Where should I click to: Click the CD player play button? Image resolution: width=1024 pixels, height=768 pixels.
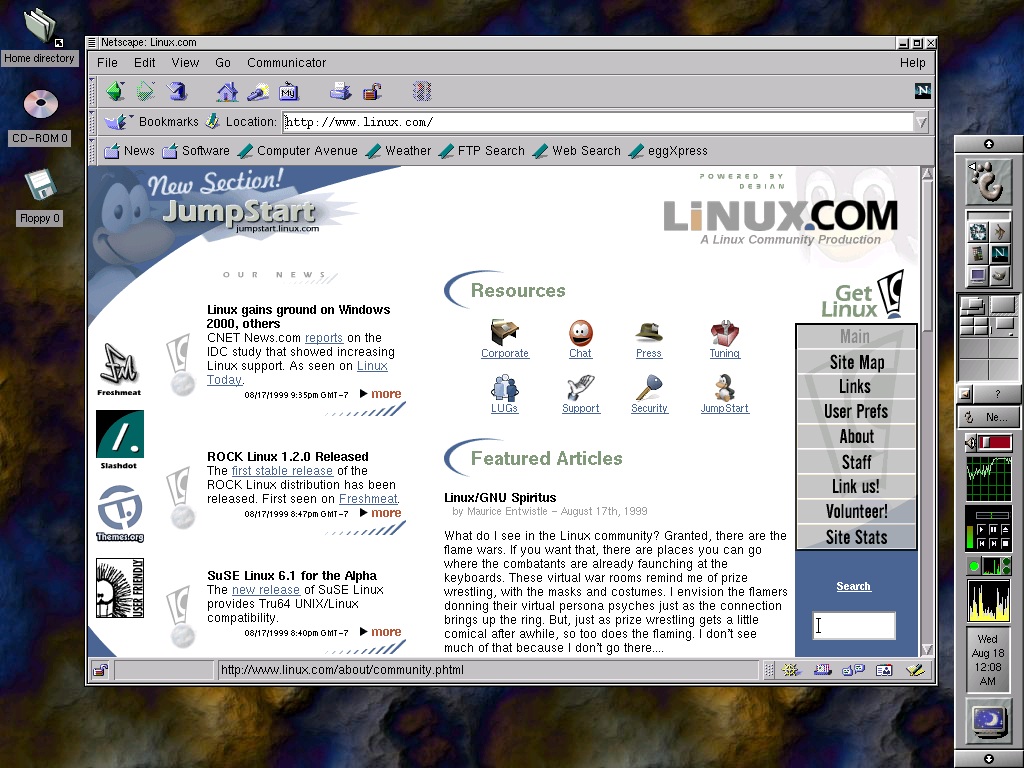[x=982, y=530]
